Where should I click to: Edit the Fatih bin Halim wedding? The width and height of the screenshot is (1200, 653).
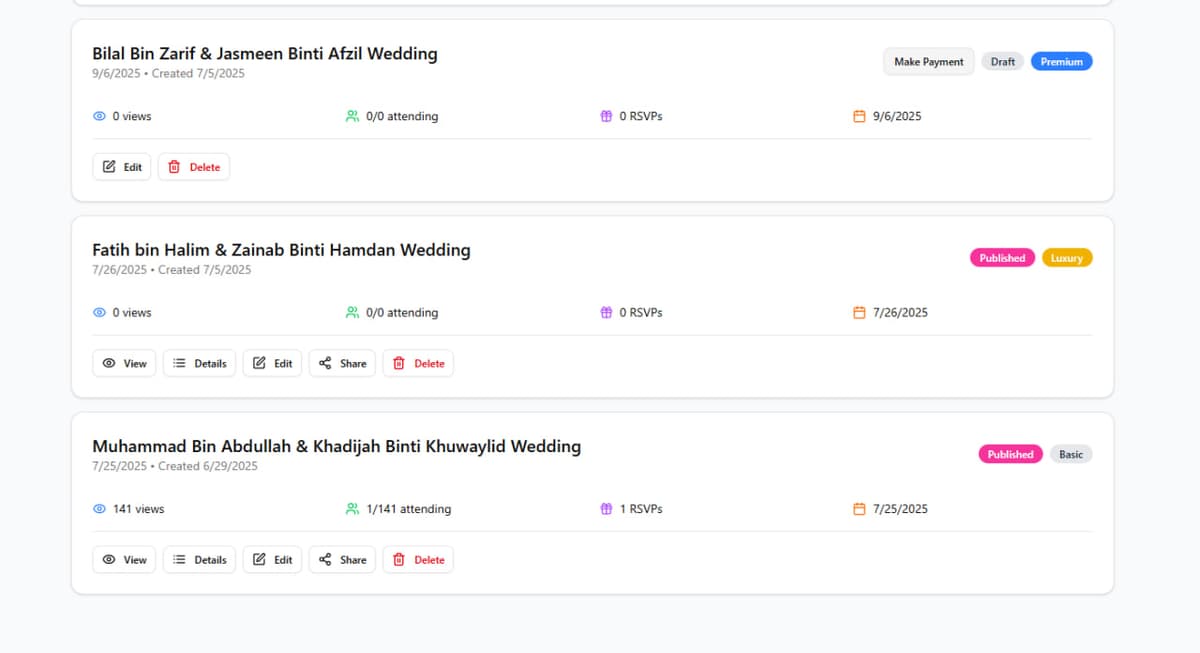click(x=272, y=363)
